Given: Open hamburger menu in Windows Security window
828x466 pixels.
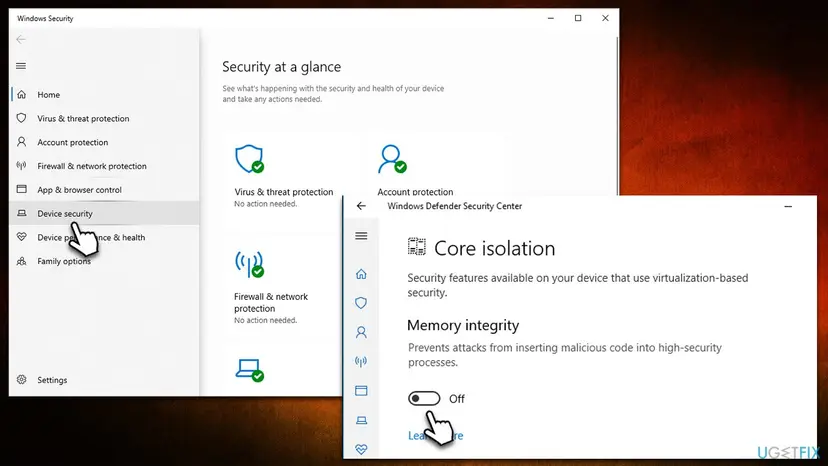Looking at the screenshot, I should pyautogui.click(x=21, y=66).
